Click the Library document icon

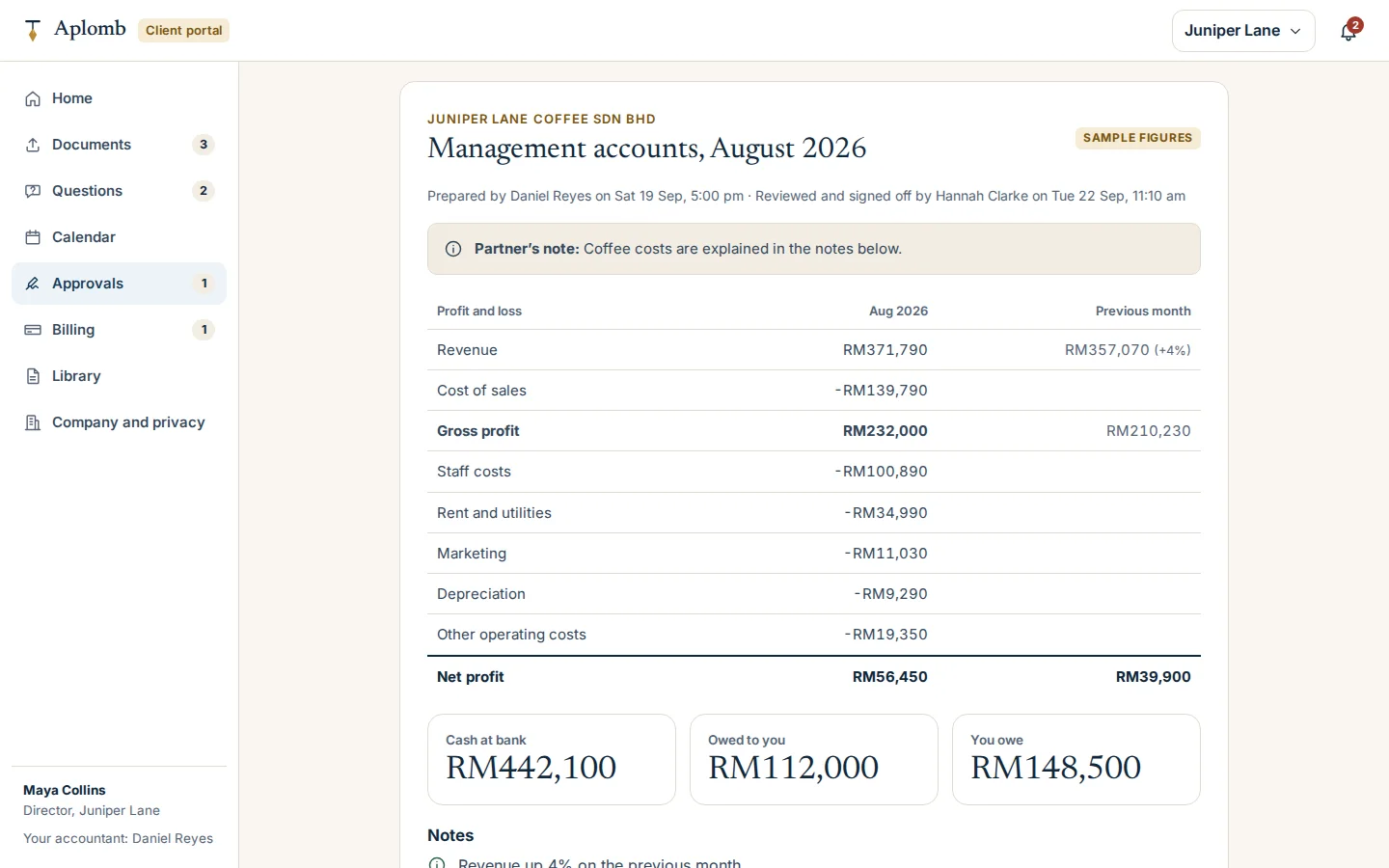pos(33,376)
